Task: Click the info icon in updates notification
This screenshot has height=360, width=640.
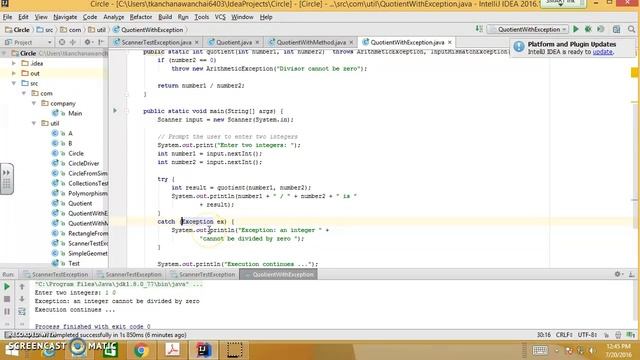Action: pos(519,47)
